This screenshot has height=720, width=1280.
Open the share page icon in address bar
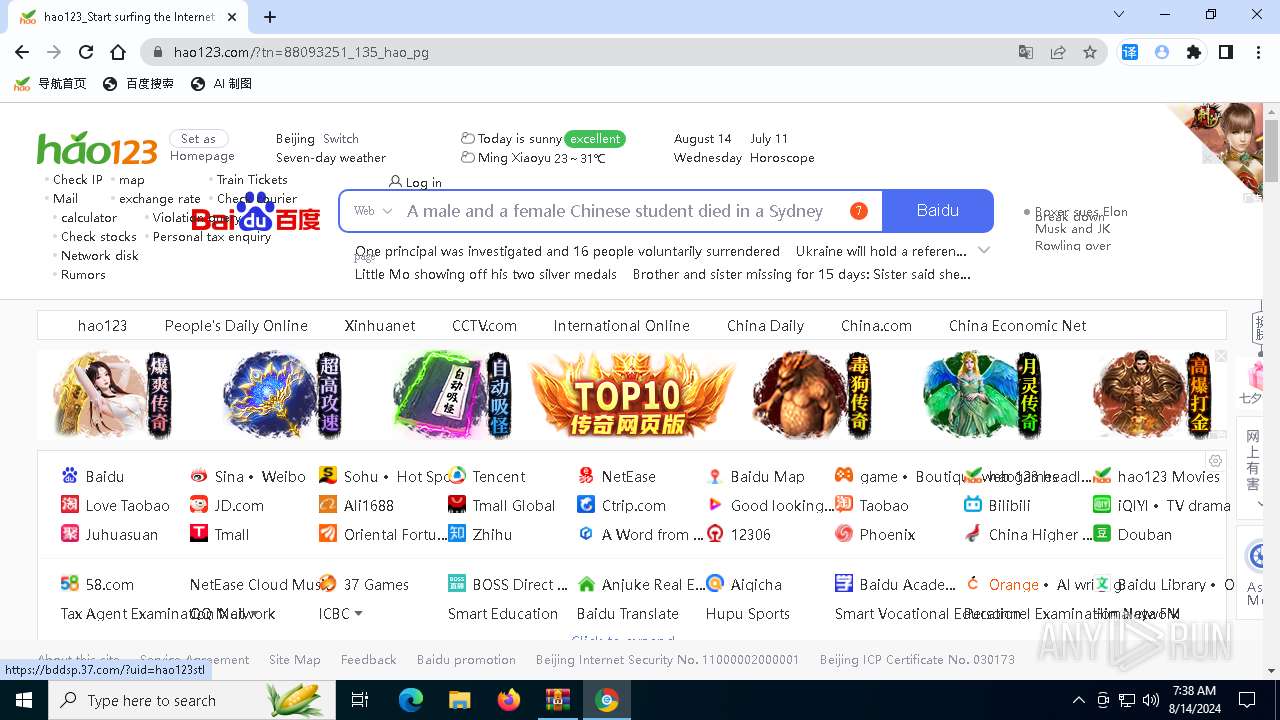[x=1058, y=52]
